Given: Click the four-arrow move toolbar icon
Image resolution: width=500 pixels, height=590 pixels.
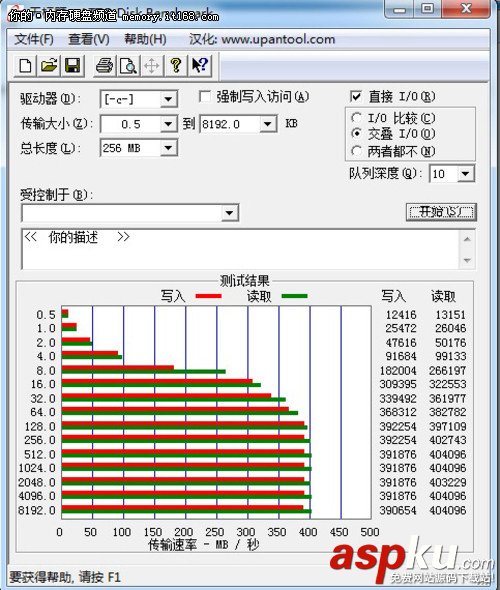Looking at the screenshot, I should [x=152, y=66].
